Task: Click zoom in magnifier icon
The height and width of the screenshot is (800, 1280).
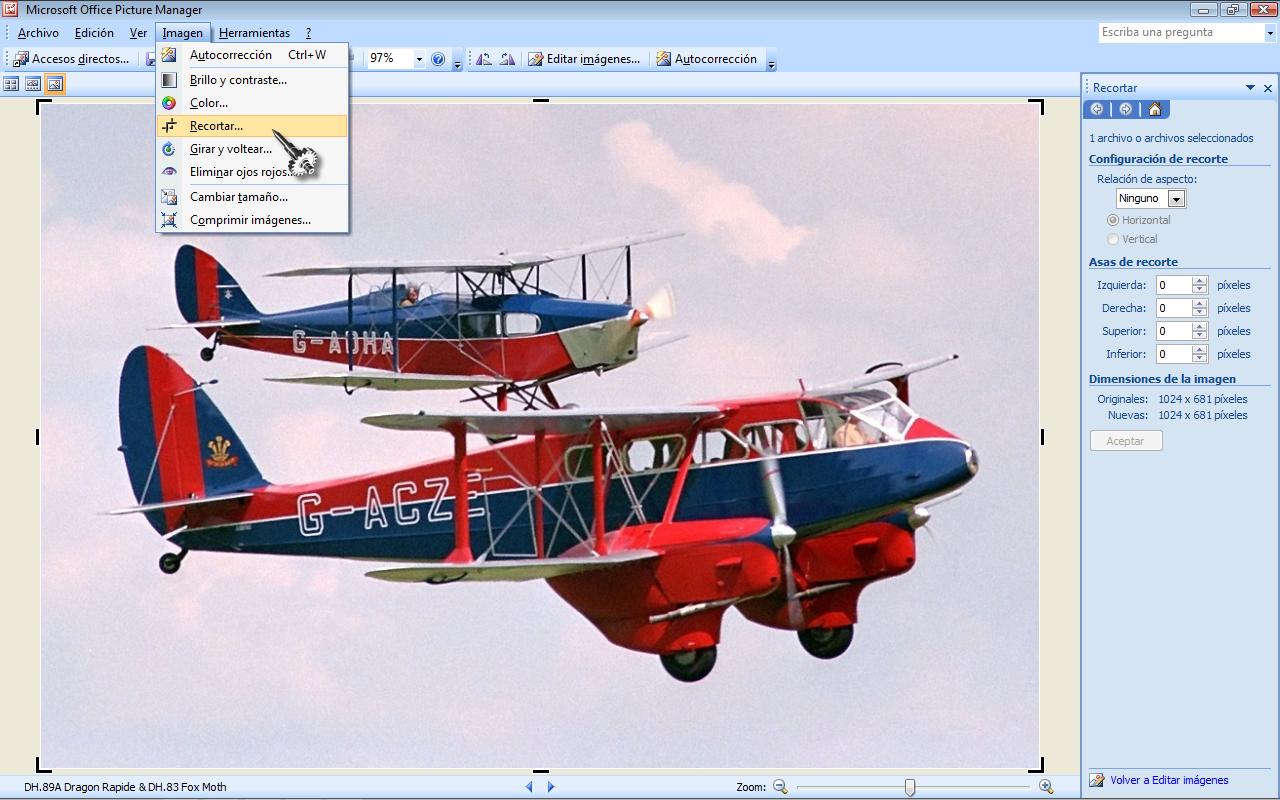Action: [1046, 787]
